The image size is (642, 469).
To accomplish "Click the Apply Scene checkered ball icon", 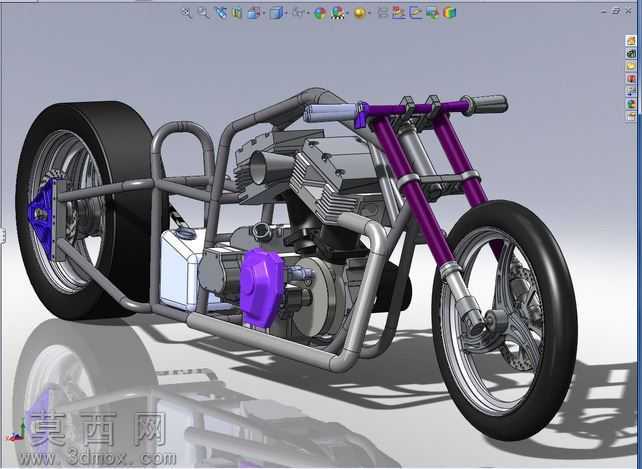I will point(337,13).
